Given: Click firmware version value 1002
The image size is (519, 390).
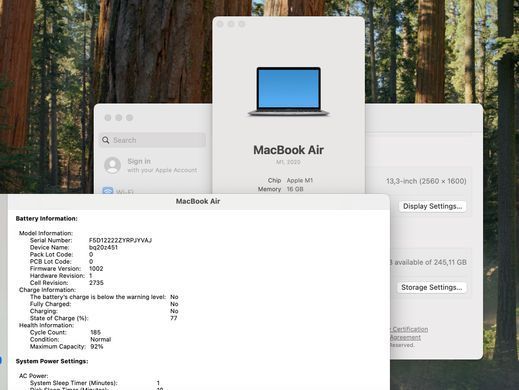Looking at the screenshot, I should click(x=96, y=268).
